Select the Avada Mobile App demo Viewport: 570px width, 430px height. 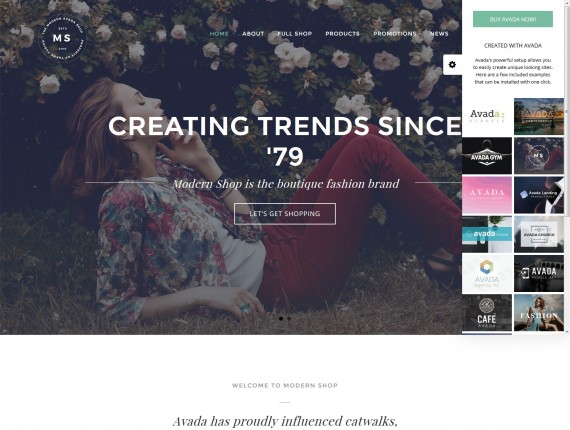pyautogui.click(x=539, y=273)
